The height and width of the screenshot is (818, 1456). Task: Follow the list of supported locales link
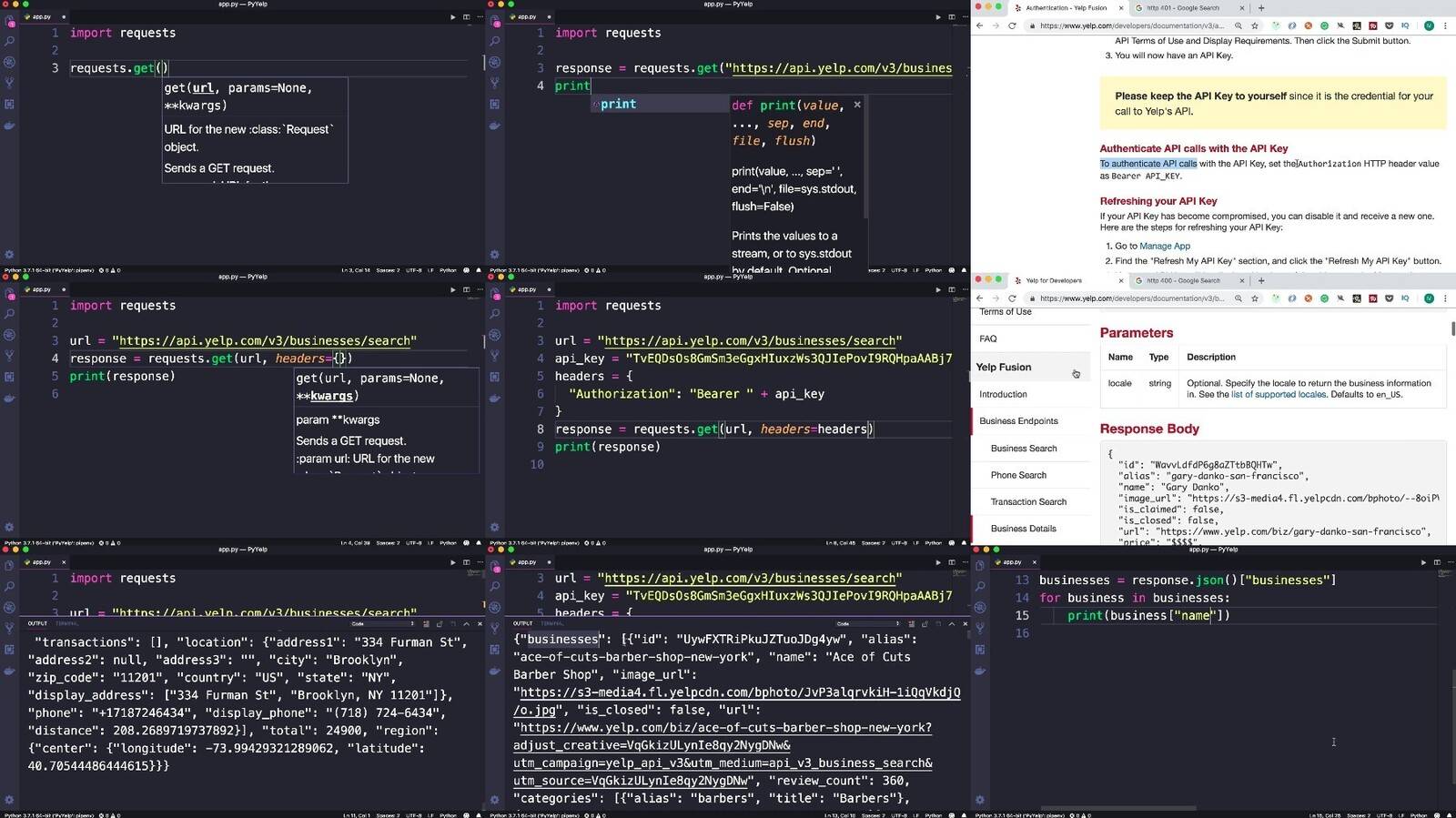pos(1278,395)
